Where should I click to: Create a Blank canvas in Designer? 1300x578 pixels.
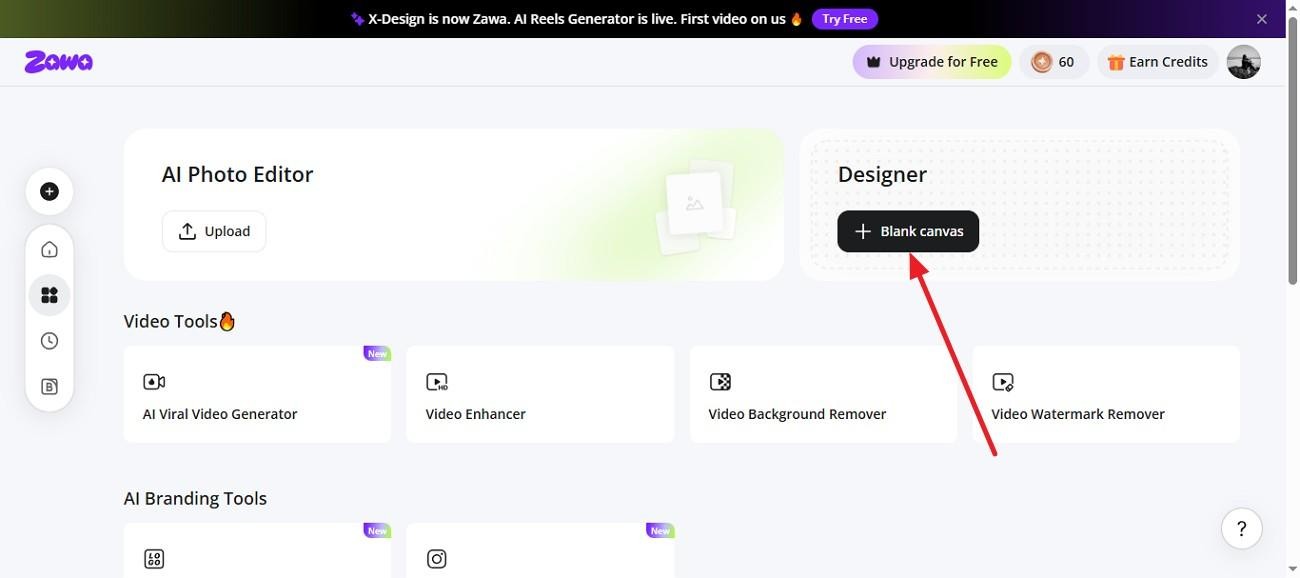pos(908,231)
